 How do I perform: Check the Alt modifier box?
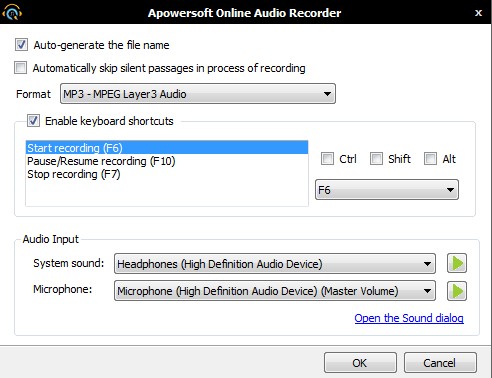click(430, 159)
